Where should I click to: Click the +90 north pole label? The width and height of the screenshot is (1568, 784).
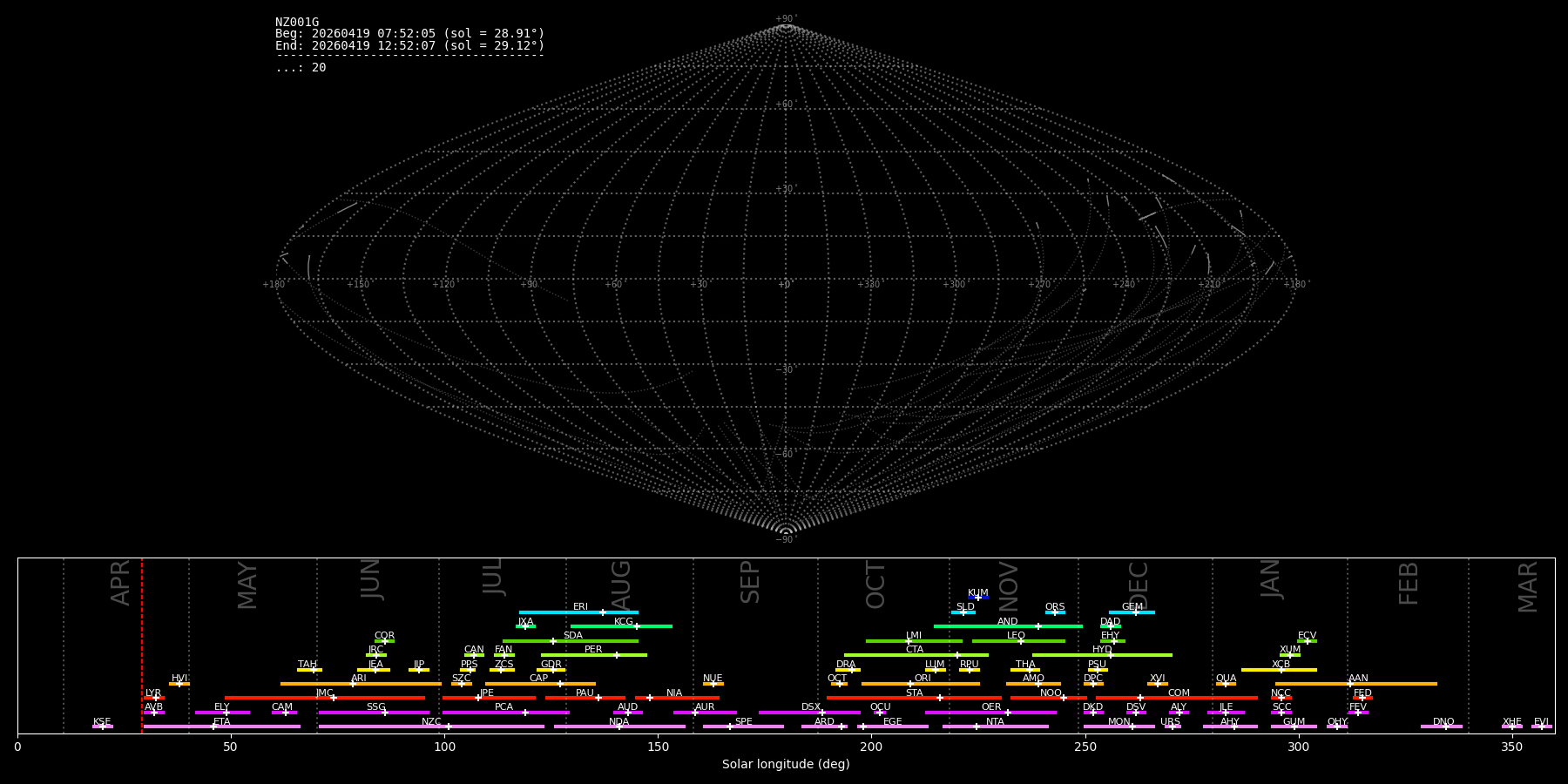click(x=785, y=19)
